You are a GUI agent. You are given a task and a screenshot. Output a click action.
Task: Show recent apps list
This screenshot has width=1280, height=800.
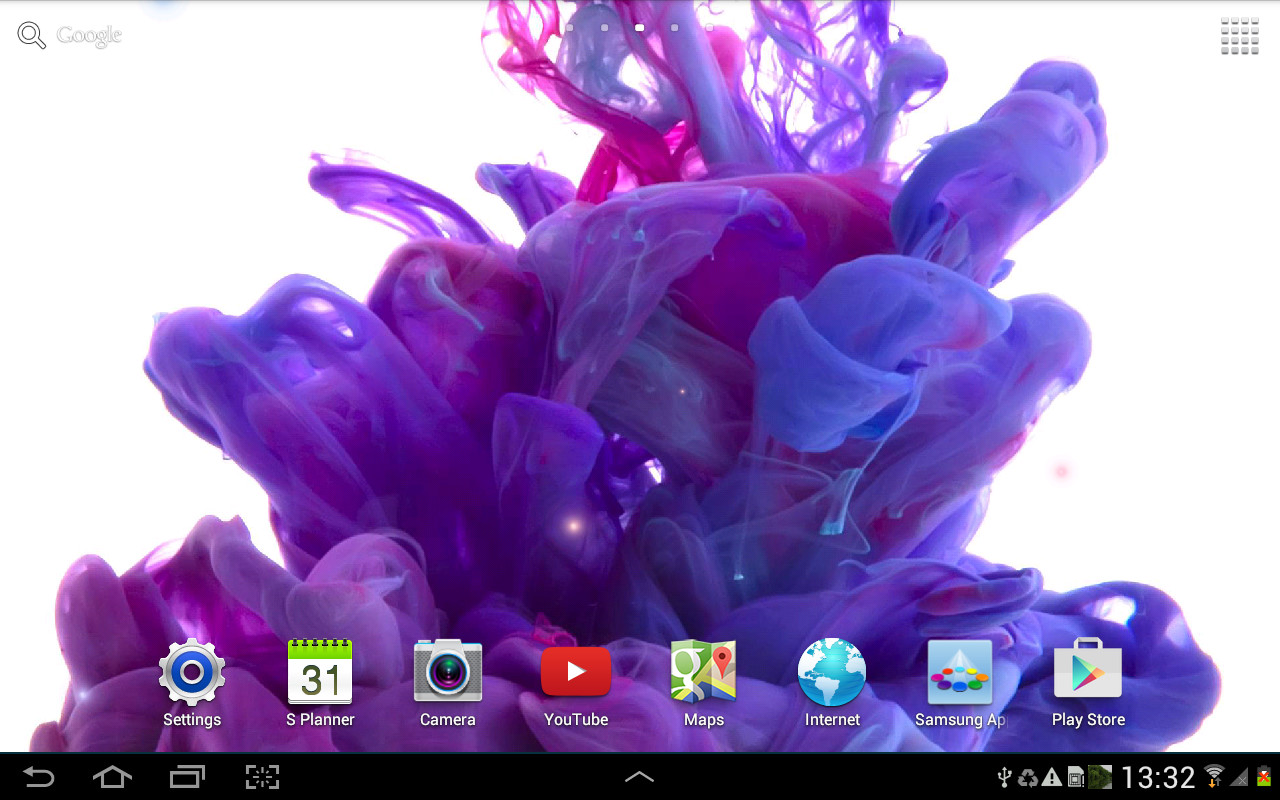tap(187, 777)
